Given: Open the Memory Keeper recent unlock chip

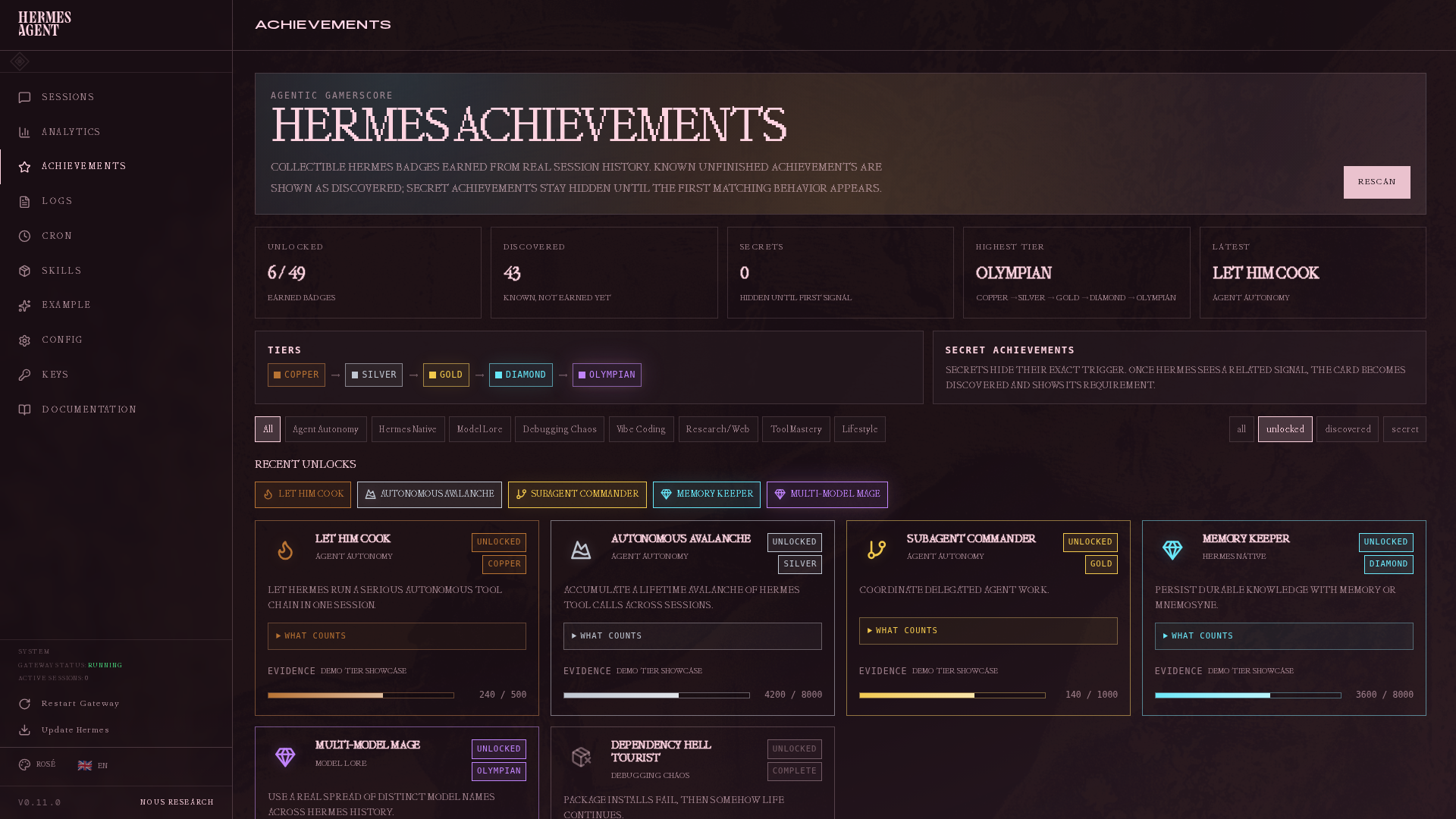Looking at the screenshot, I should (x=707, y=494).
